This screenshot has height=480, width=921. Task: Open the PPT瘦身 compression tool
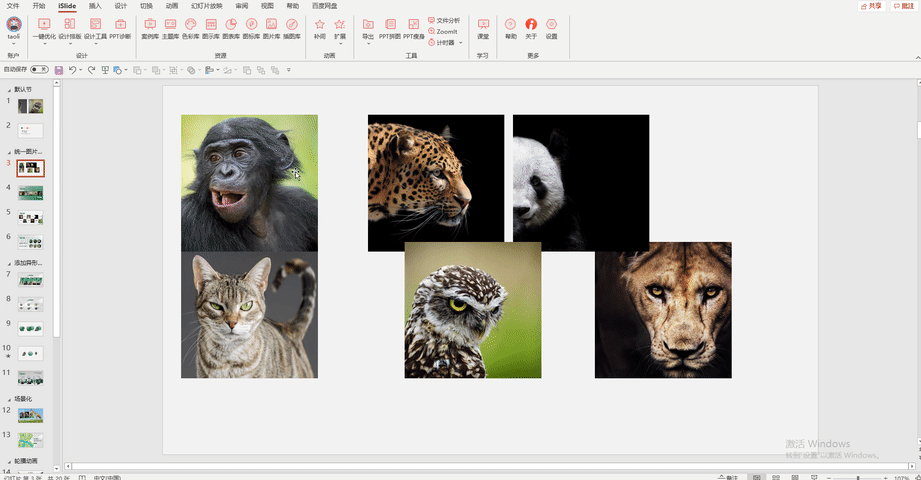(414, 28)
